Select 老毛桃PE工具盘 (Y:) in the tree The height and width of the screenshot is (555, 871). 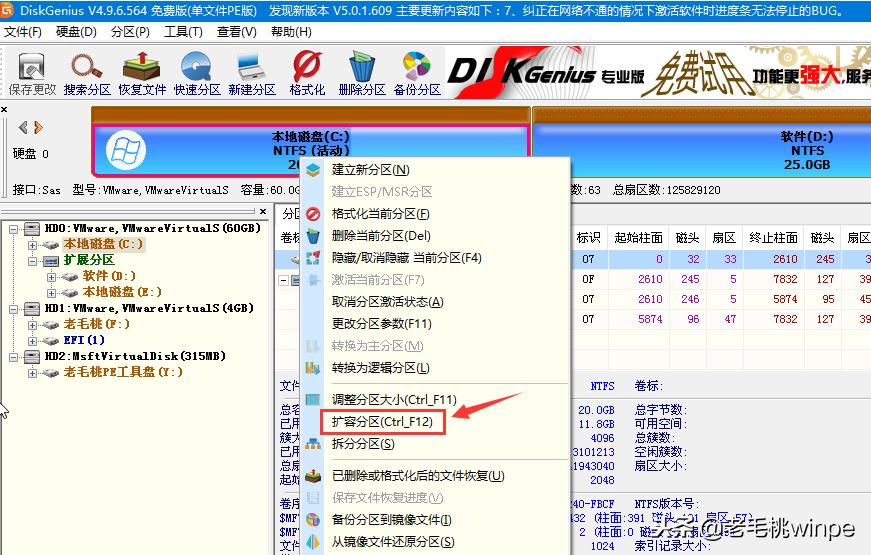[123, 372]
